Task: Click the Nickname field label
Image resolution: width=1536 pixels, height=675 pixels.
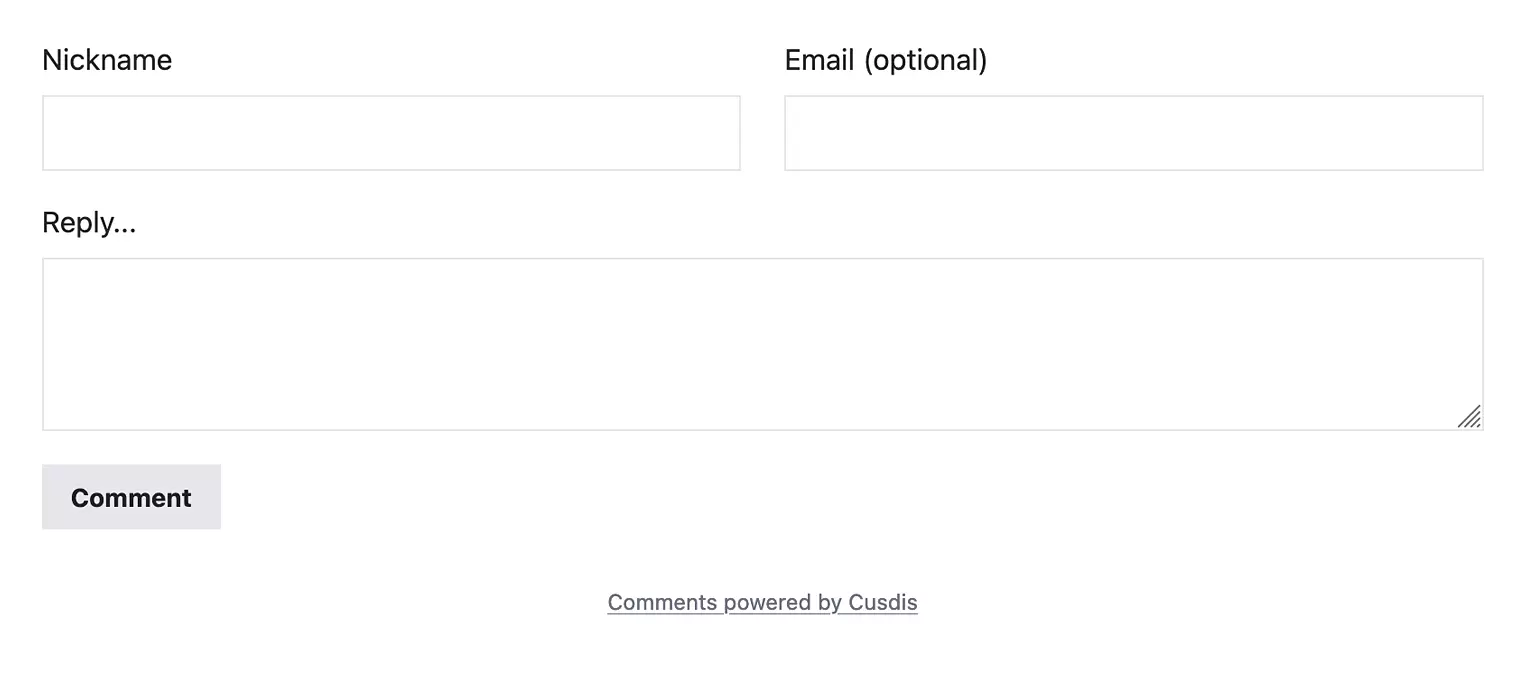Action: pyautogui.click(x=106, y=60)
